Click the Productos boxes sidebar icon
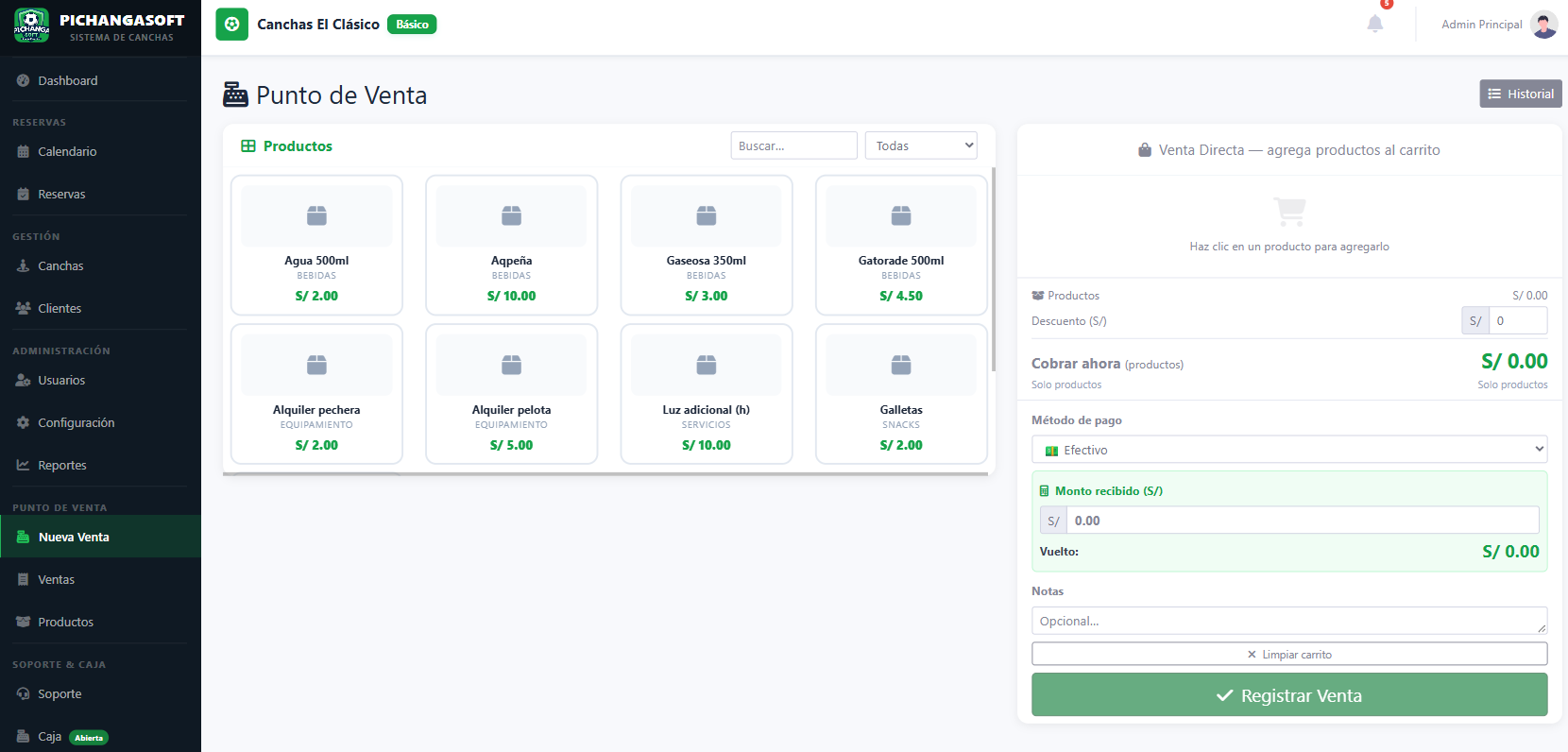1568x752 pixels. 23,622
